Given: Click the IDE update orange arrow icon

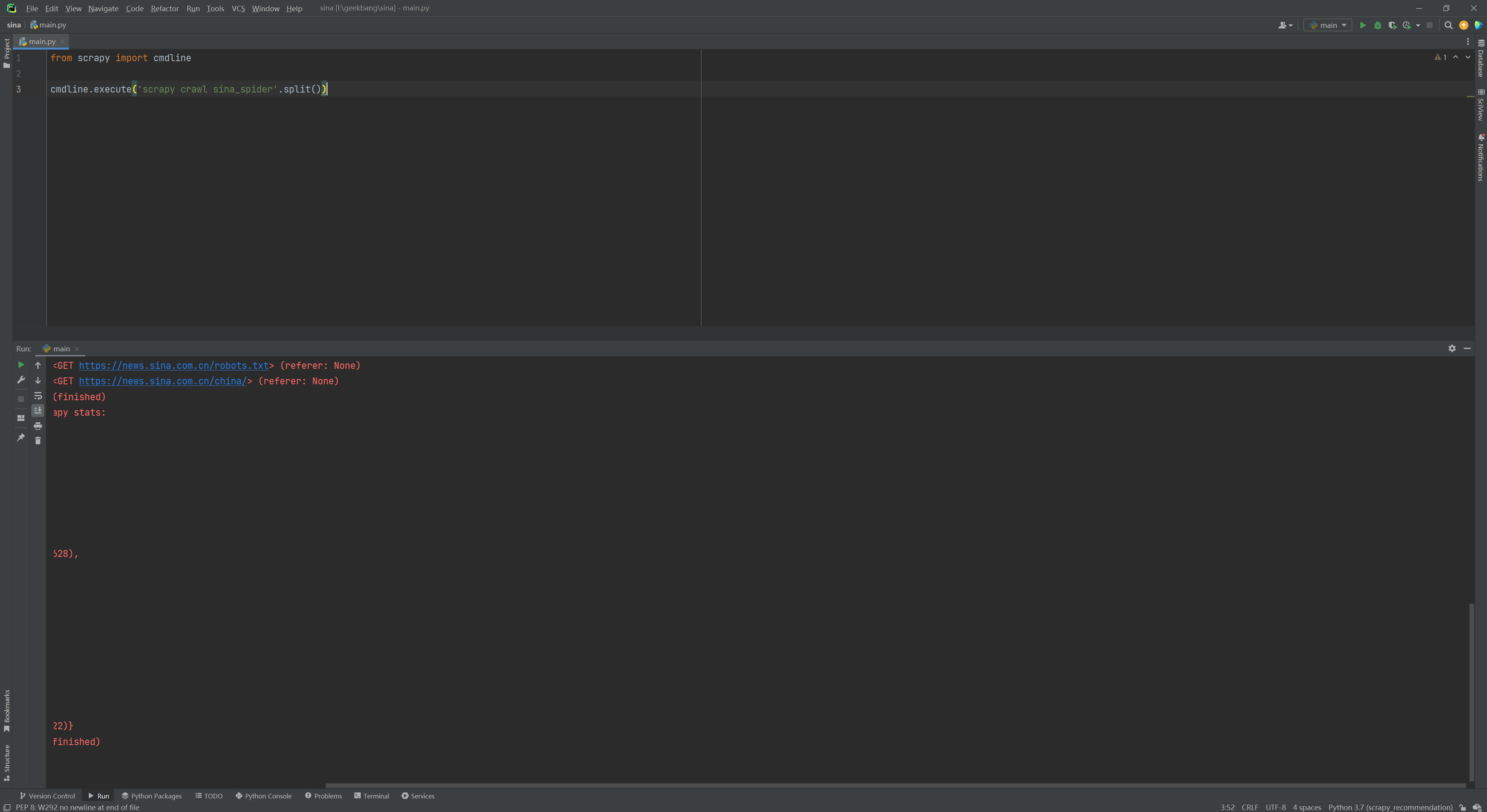Looking at the screenshot, I should coord(1463,26).
